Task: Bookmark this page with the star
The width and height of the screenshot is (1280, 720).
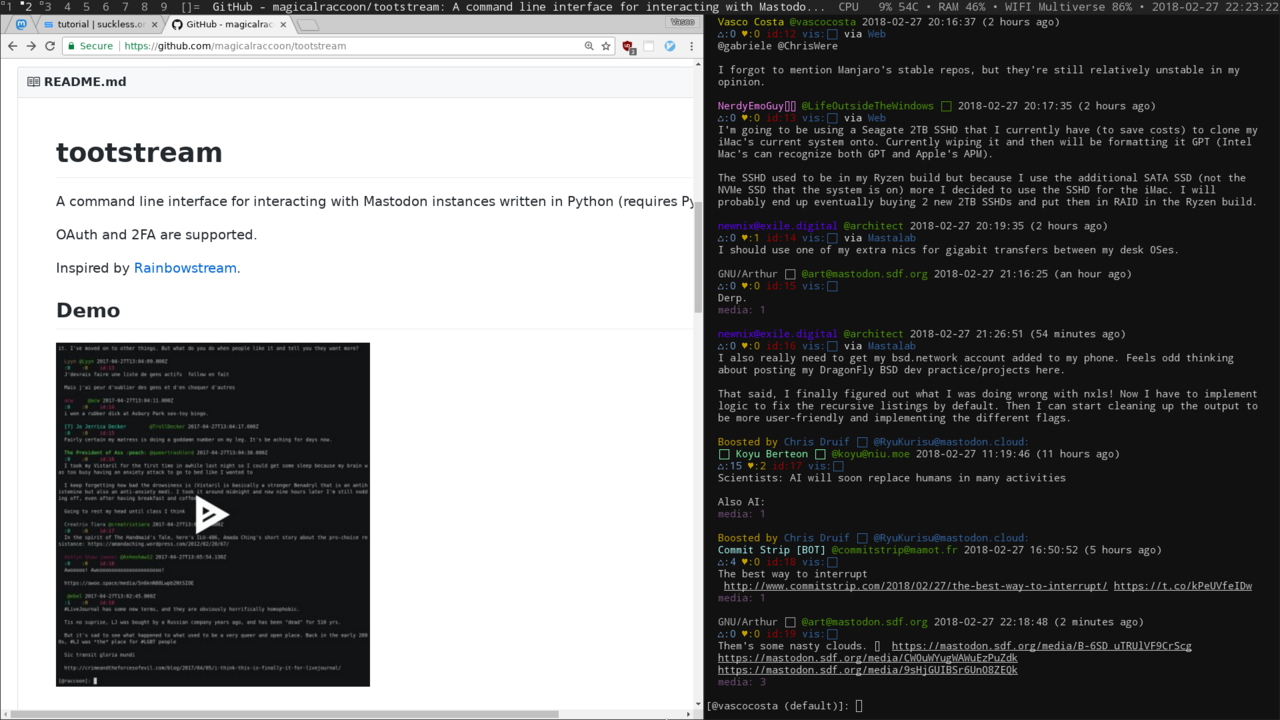Action: click(606, 46)
